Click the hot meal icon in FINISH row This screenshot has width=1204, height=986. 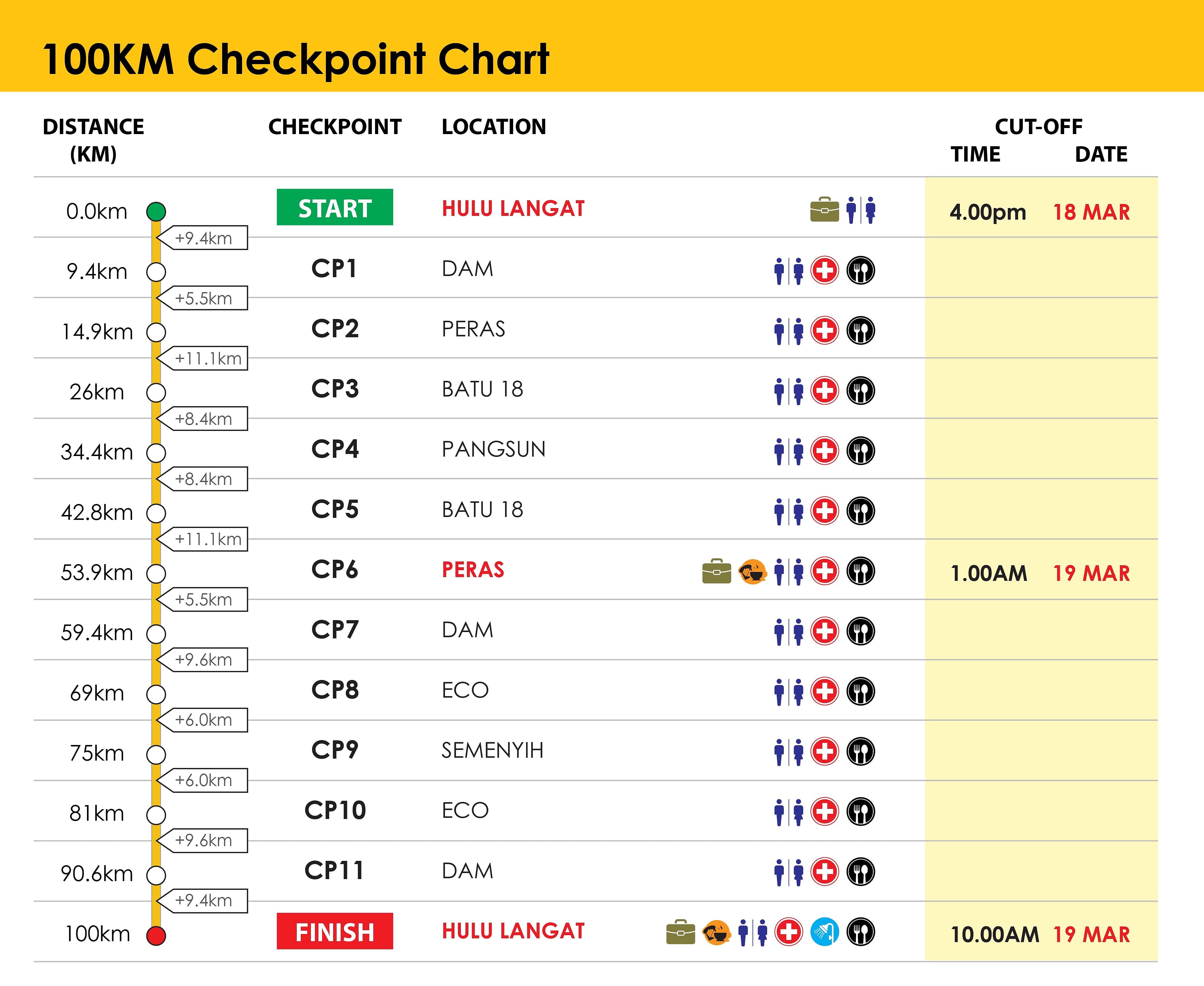click(716, 932)
